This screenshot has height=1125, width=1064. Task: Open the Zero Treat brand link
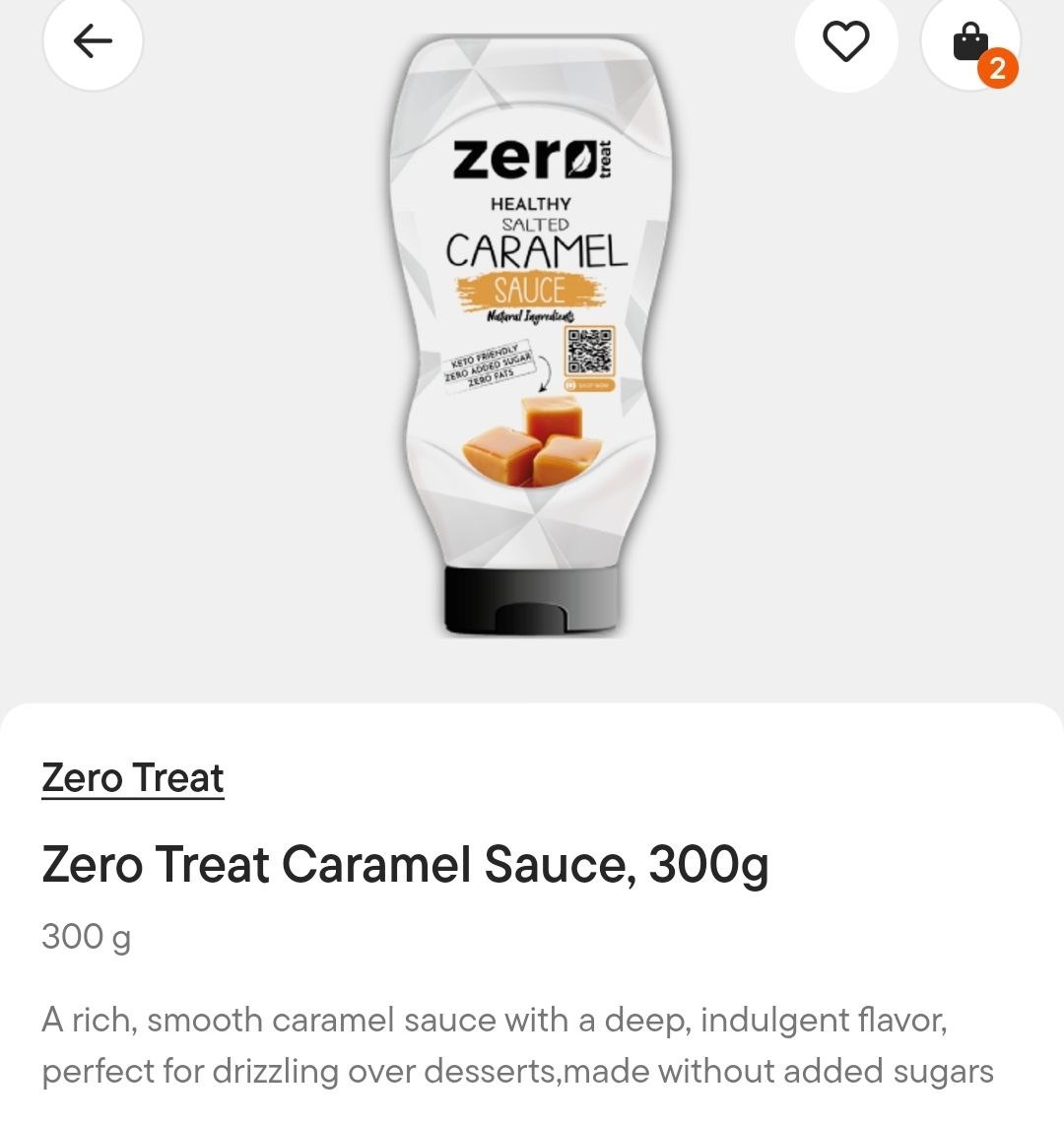[133, 778]
